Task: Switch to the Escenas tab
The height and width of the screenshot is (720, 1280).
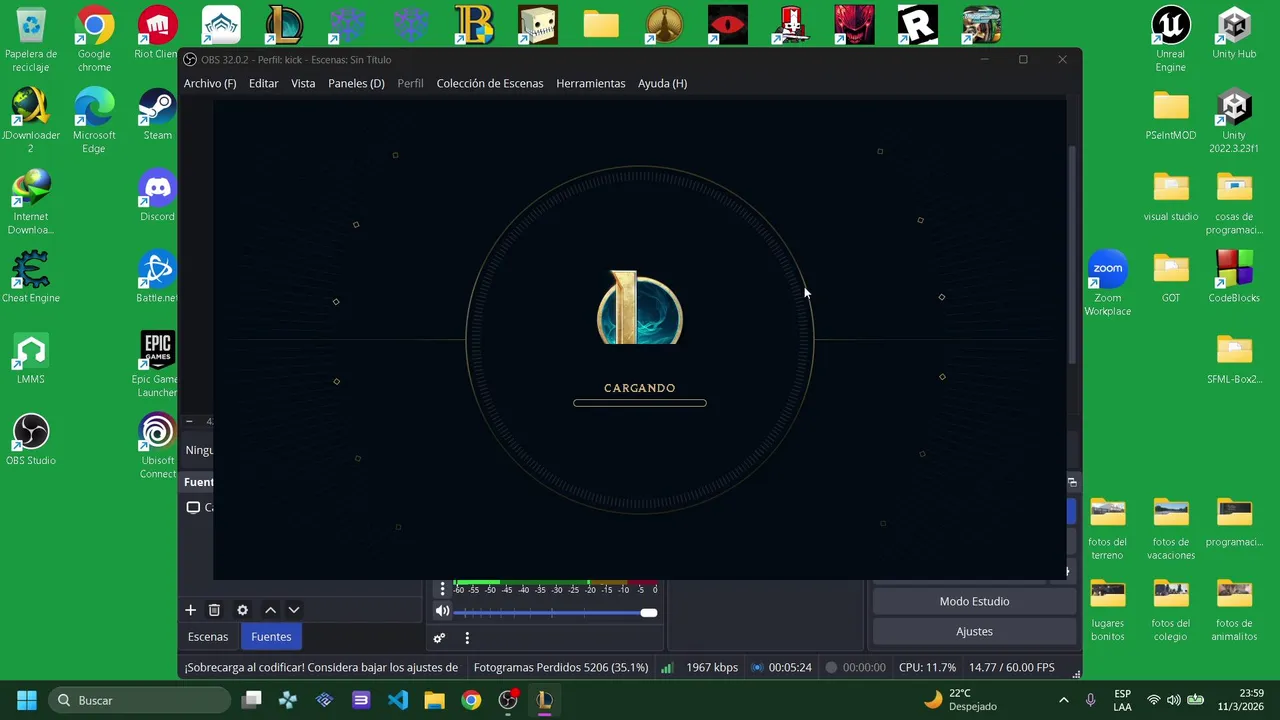Action: (208, 637)
